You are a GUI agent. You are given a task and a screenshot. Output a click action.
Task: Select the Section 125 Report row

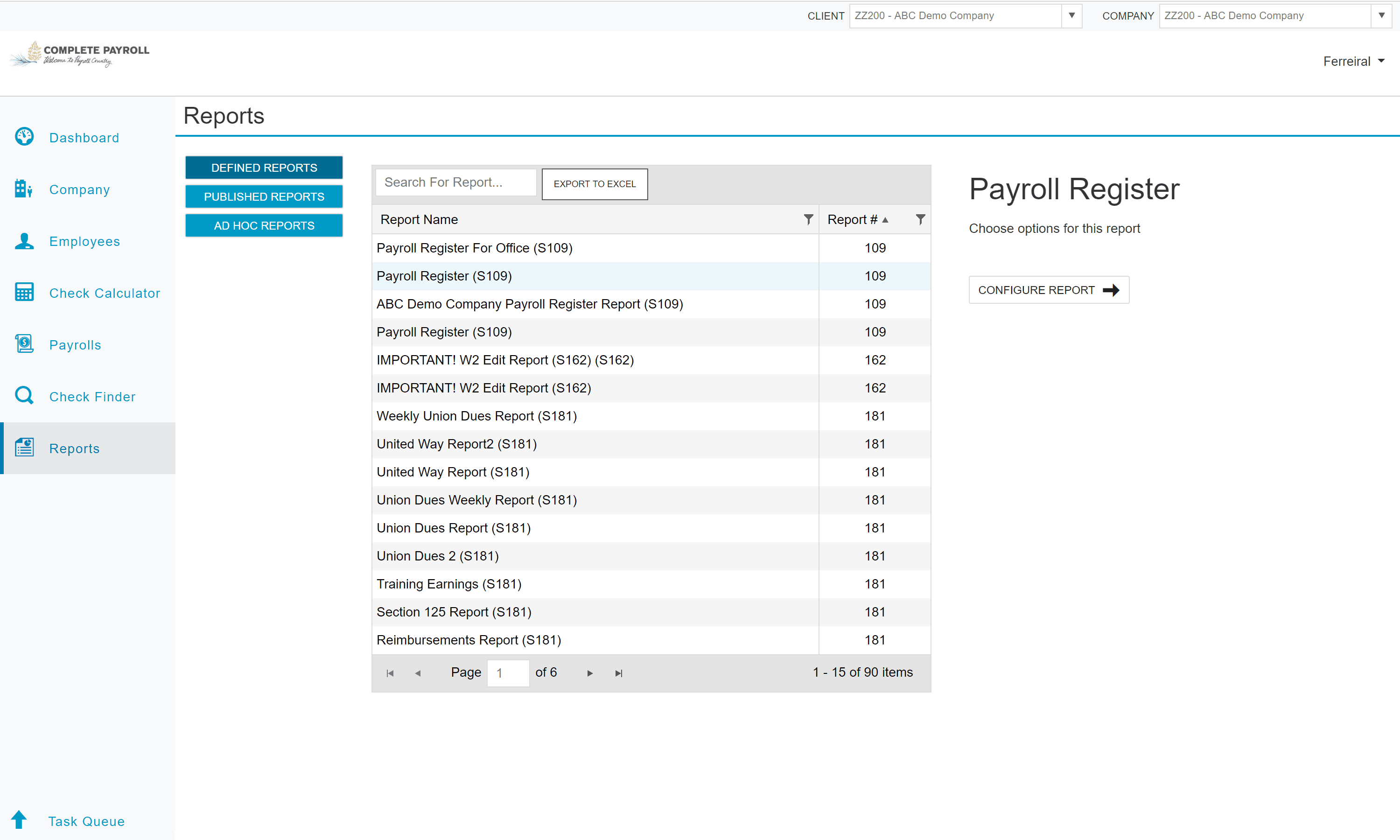(x=594, y=612)
